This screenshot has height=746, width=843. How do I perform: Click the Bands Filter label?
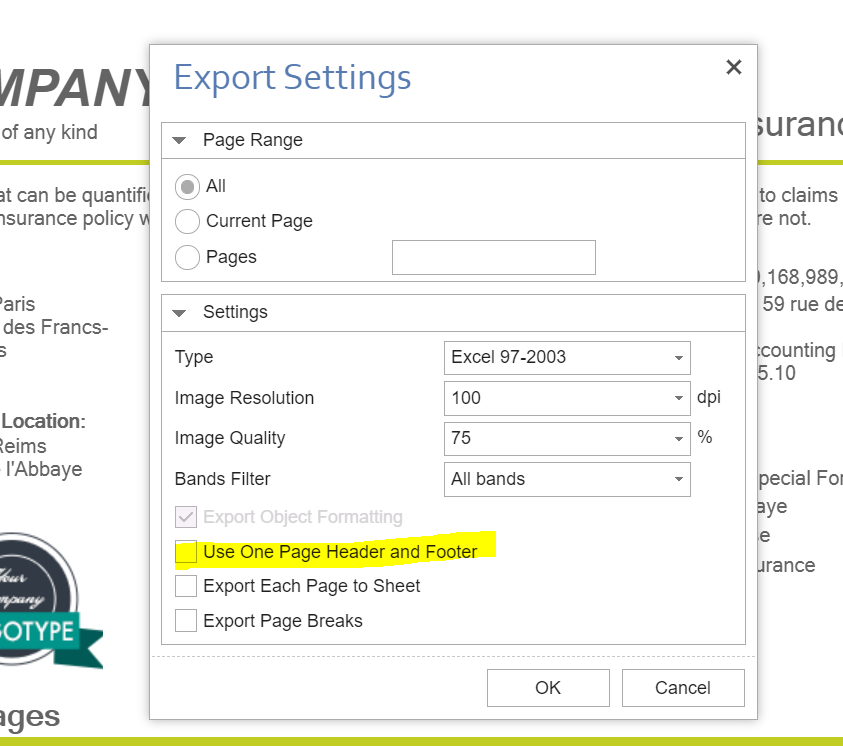click(x=222, y=479)
